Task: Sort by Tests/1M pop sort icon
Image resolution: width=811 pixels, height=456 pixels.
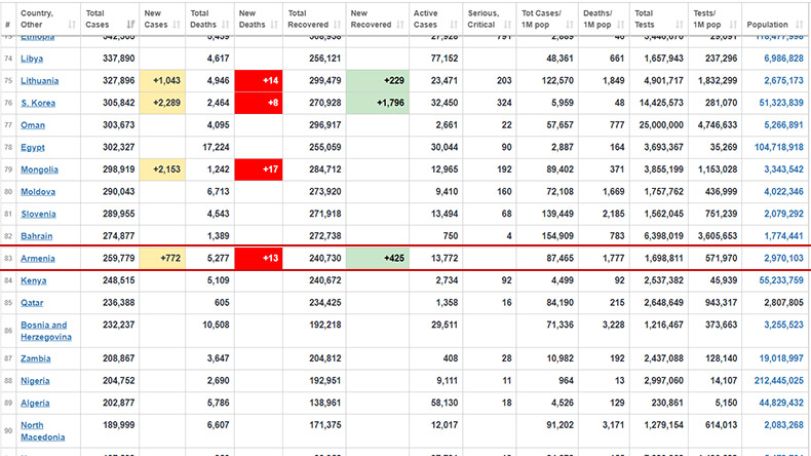Action: tap(733, 24)
